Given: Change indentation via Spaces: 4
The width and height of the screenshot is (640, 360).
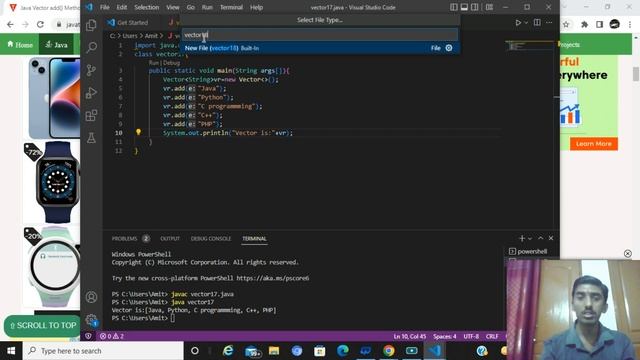Looking at the screenshot, I should tap(444, 336).
